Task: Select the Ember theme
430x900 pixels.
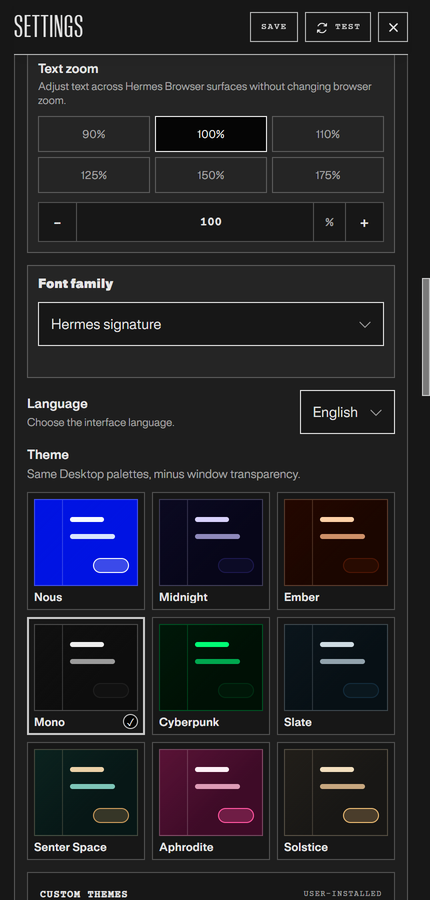Action: pos(336,551)
